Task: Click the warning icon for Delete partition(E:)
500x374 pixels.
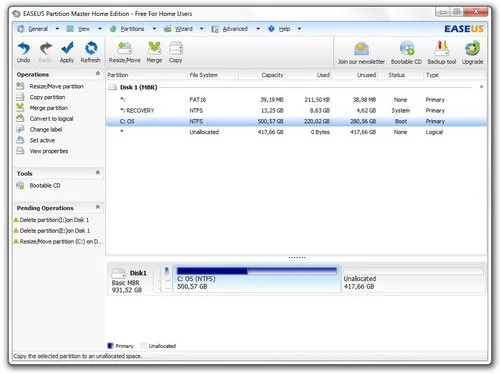Action: 16,230
